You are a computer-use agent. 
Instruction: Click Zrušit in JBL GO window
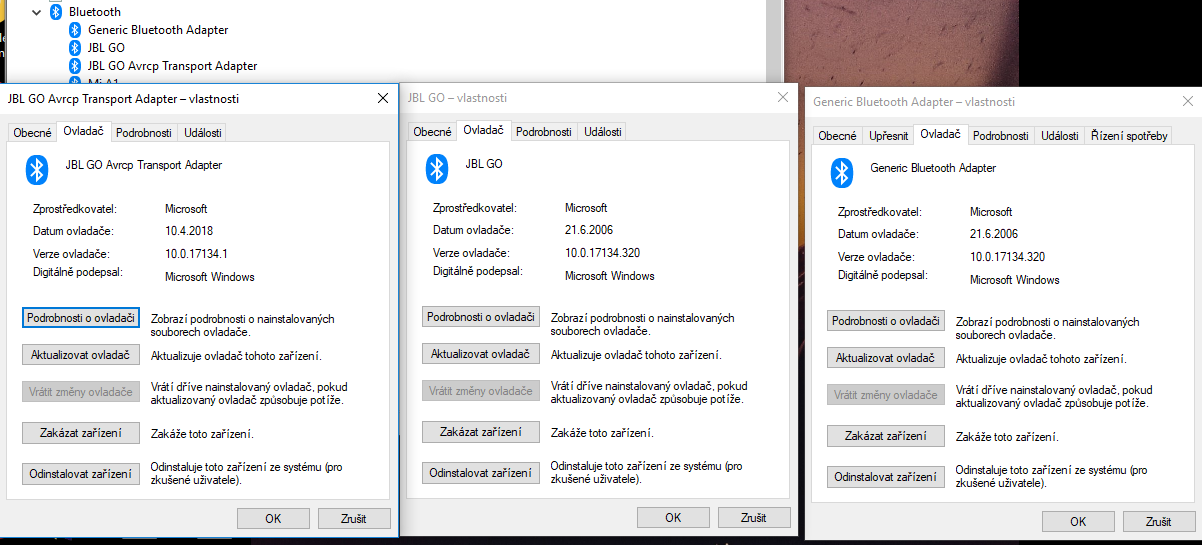pos(754,518)
